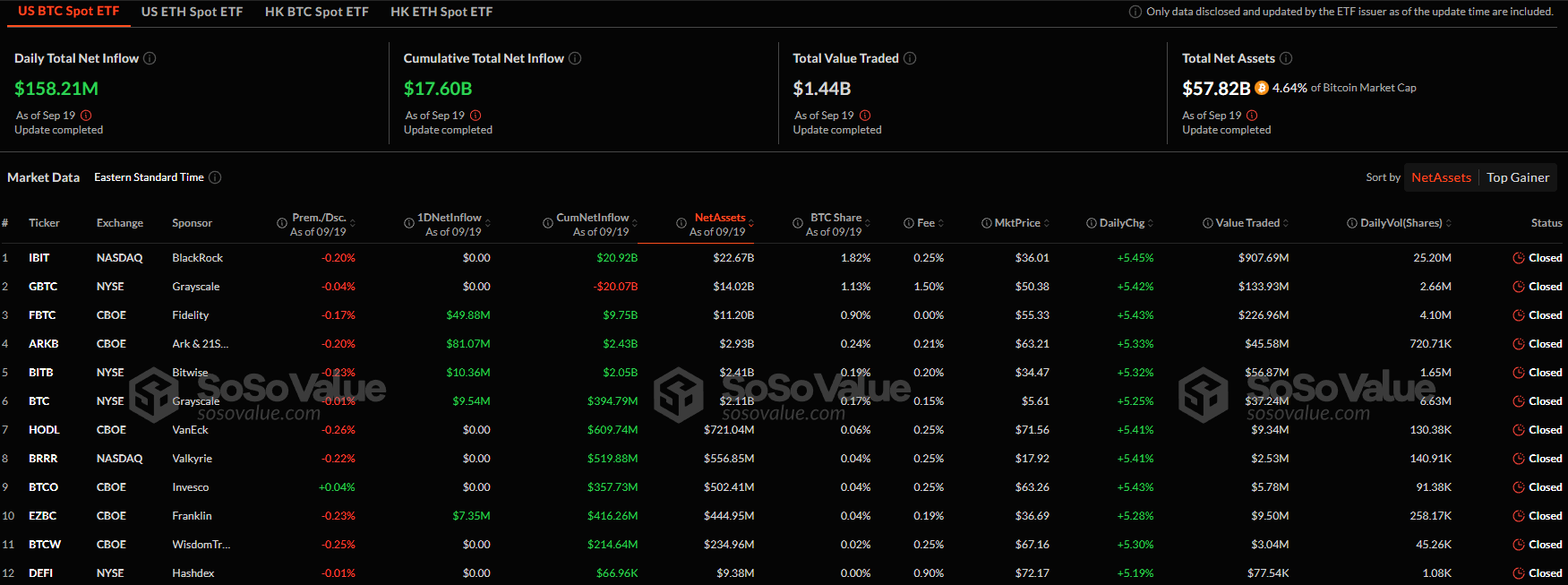Switch to HK ETH Spot ETF tab
Screen dimensions: 1568x585
tap(441, 12)
